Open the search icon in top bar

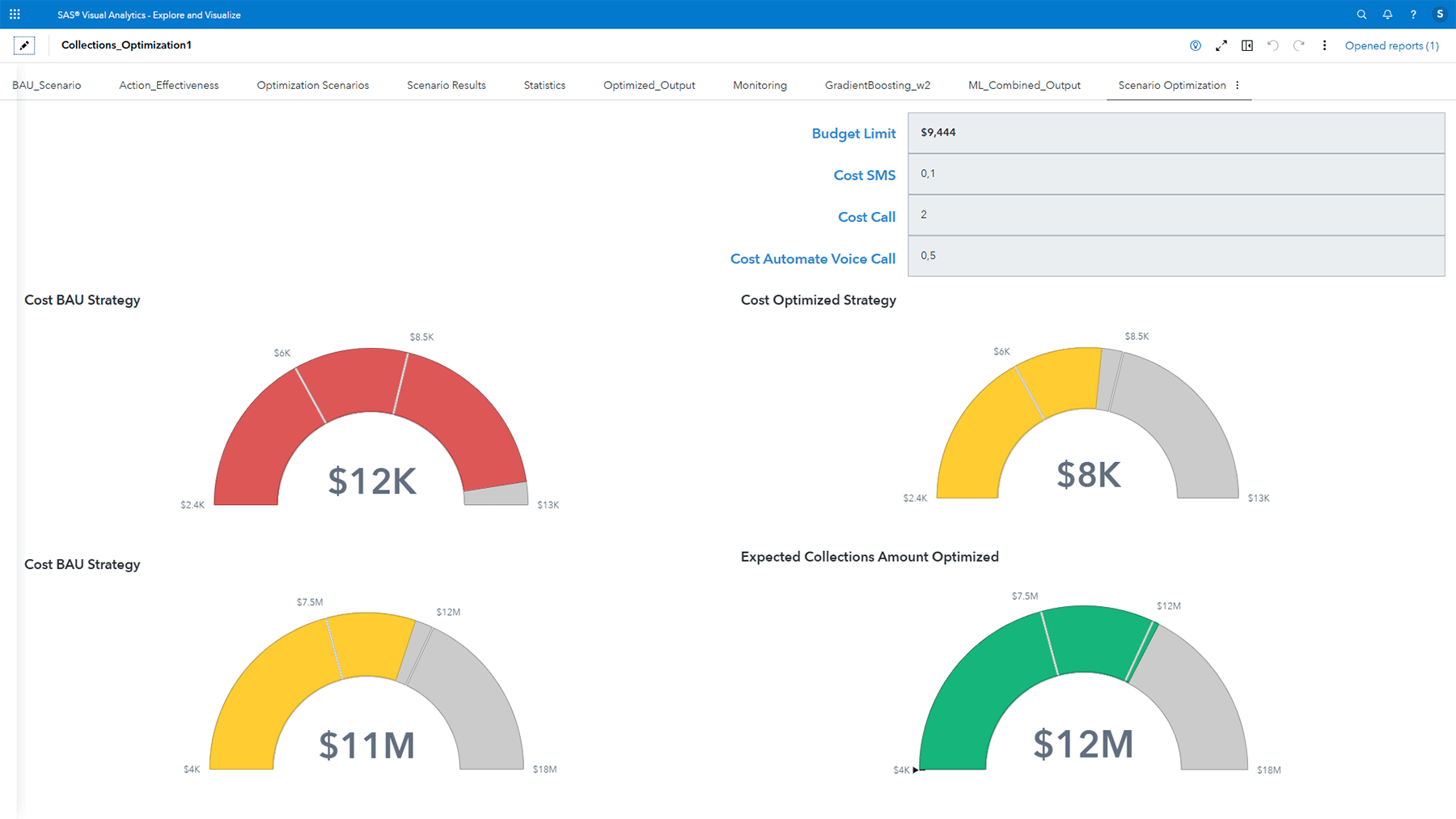(x=1361, y=15)
